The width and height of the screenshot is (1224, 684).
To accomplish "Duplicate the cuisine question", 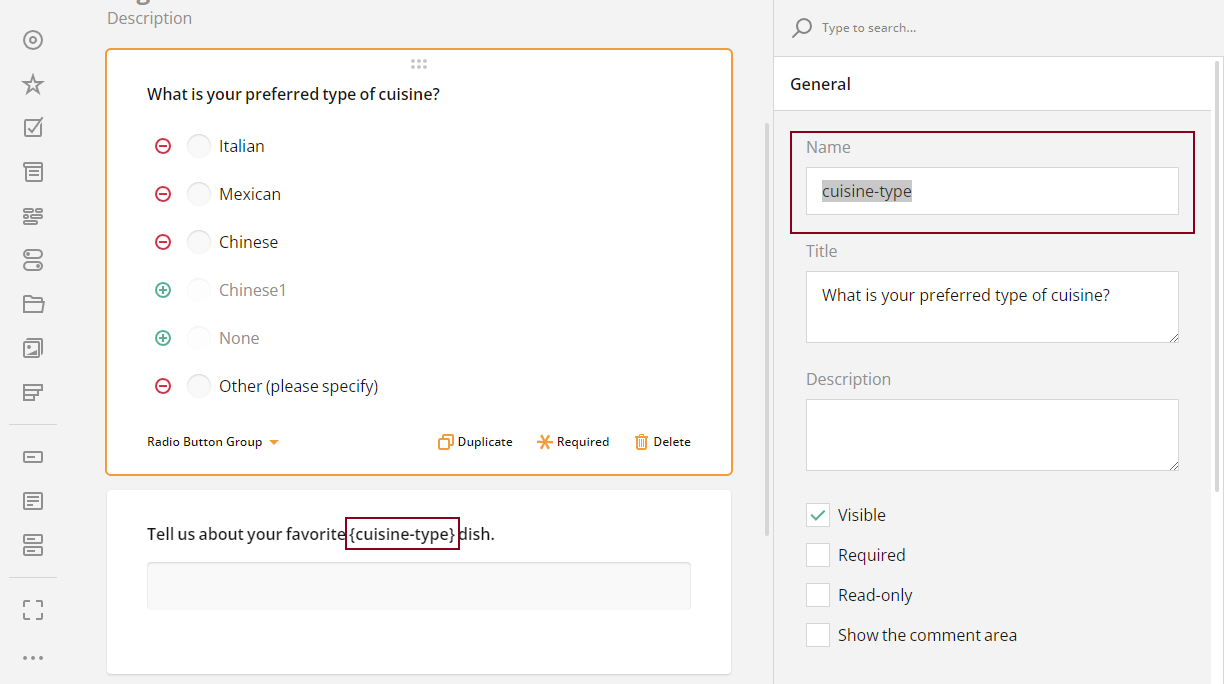I will tap(475, 441).
